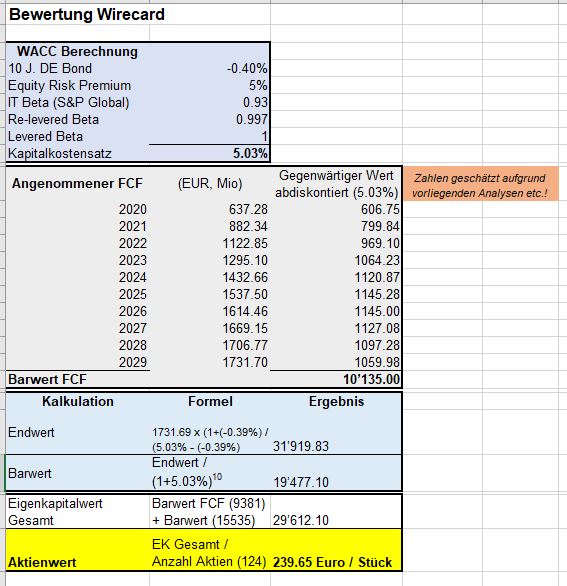
Task: Click the year 2022 cell
Action: [x=133, y=243]
